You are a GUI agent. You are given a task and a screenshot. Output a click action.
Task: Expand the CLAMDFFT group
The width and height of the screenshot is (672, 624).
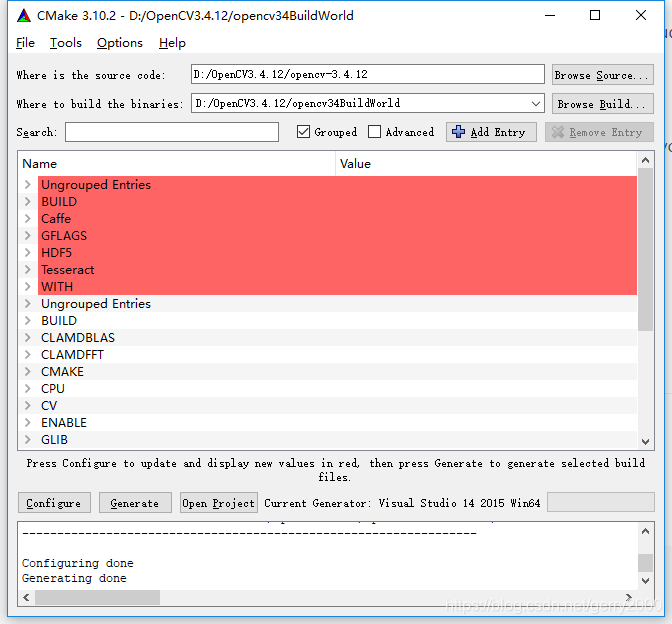click(x=28, y=354)
